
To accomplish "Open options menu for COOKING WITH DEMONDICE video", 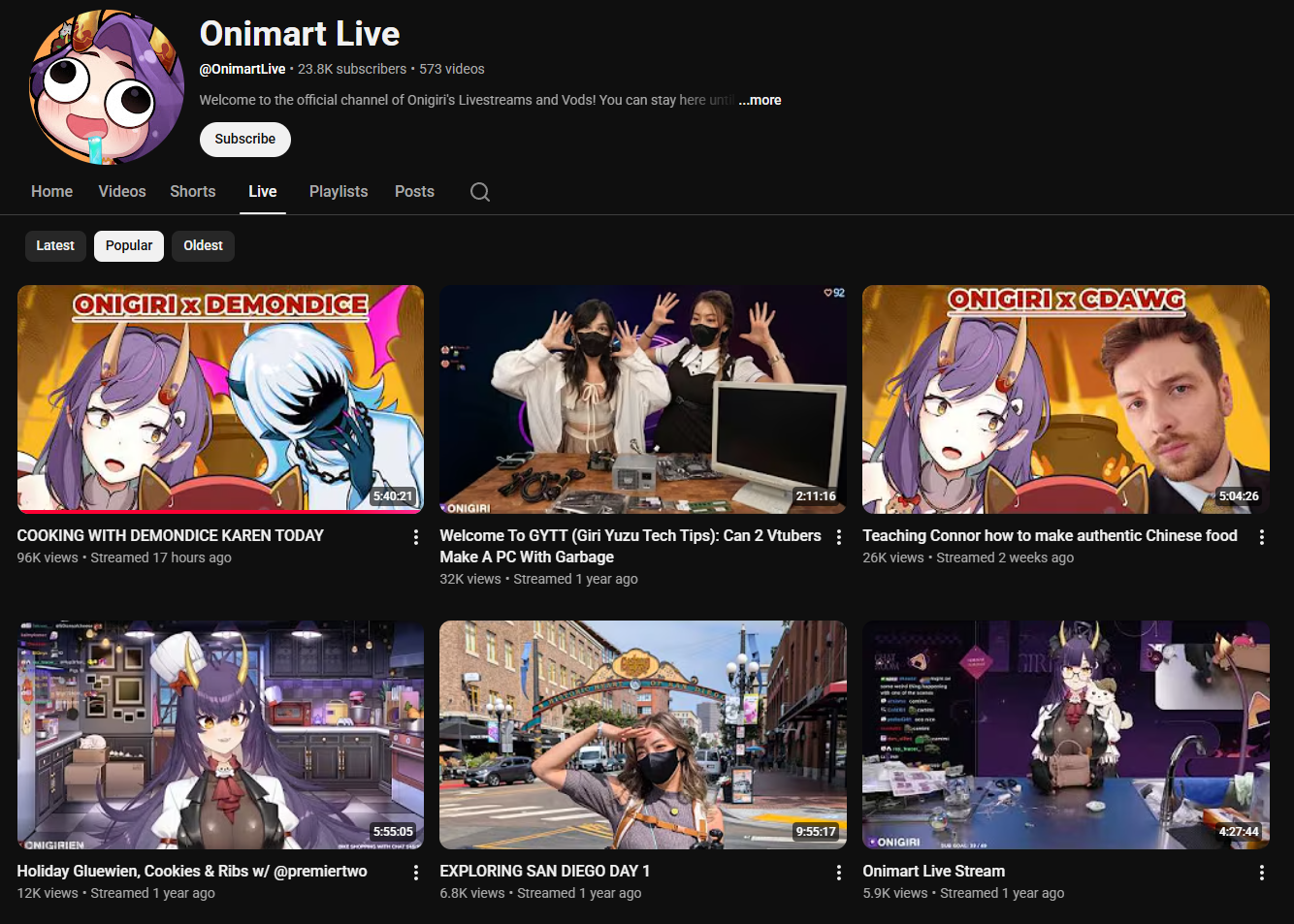I will 416,537.
